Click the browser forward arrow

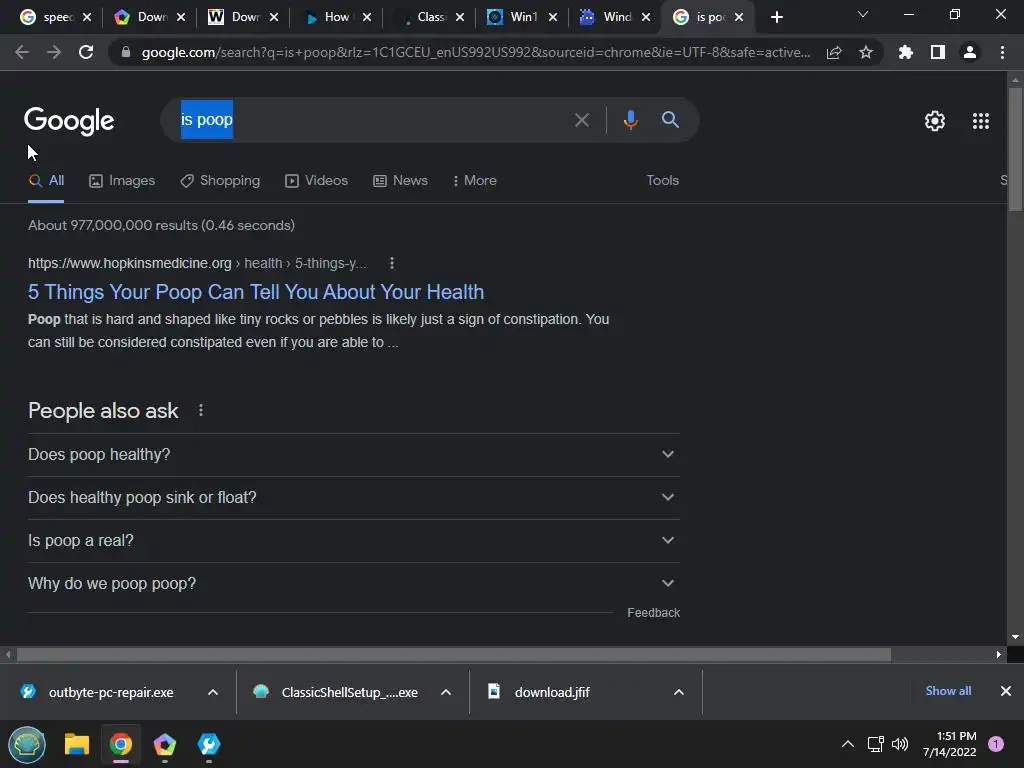point(54,52)
